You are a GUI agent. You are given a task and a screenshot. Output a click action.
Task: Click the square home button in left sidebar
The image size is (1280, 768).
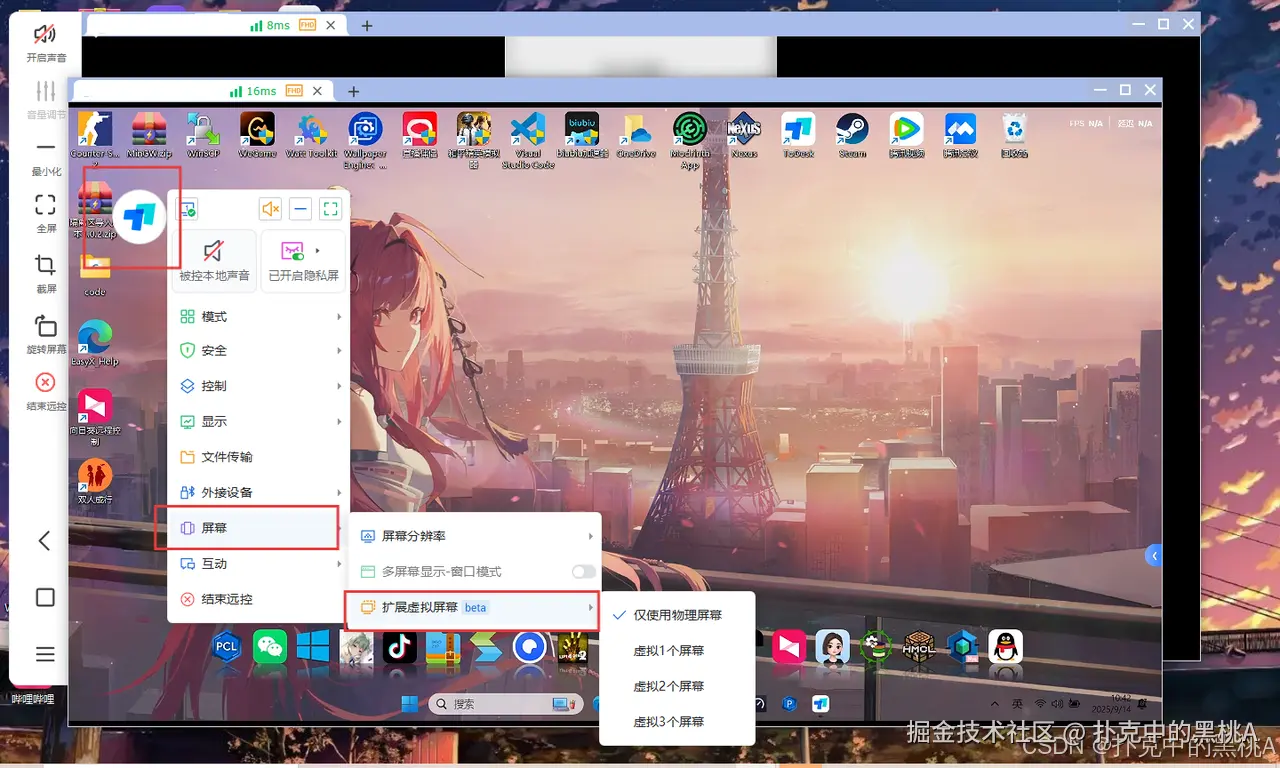pos(45,597)
